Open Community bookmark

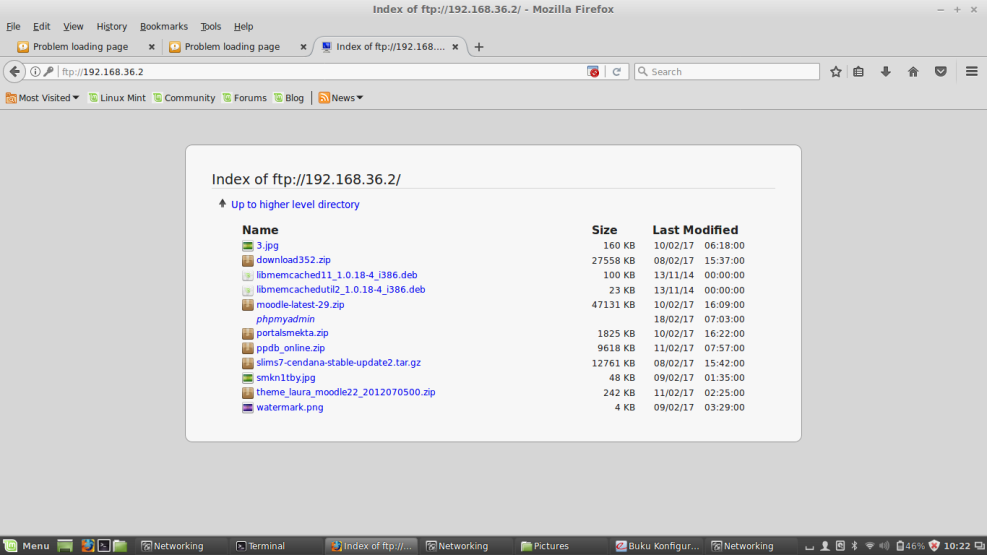point(184,98)
